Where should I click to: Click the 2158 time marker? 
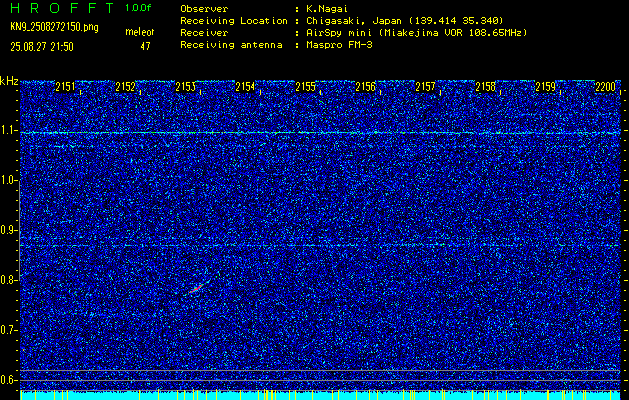pyautogui.click(x=485, y=87)
